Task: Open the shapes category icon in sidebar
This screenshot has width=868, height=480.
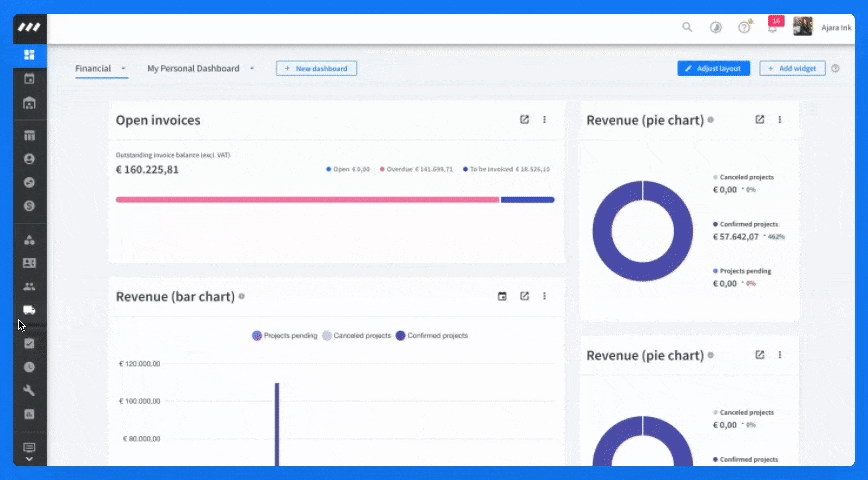Action: pos(29,240)
